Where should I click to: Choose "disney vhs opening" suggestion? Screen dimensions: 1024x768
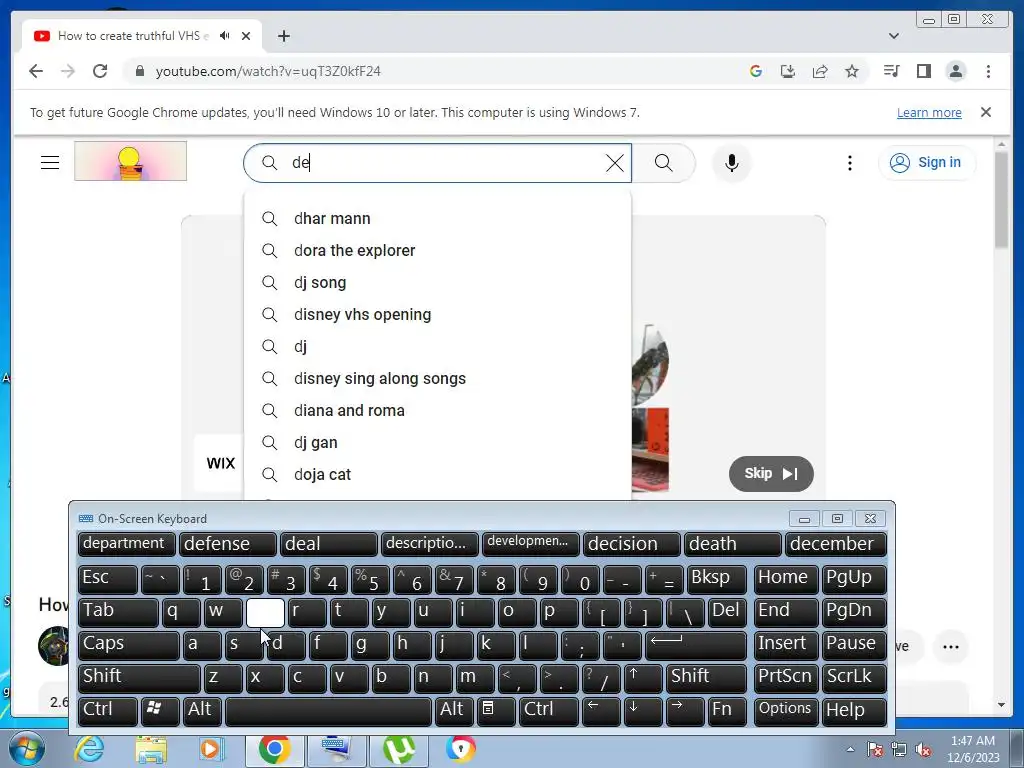[438, 314]
